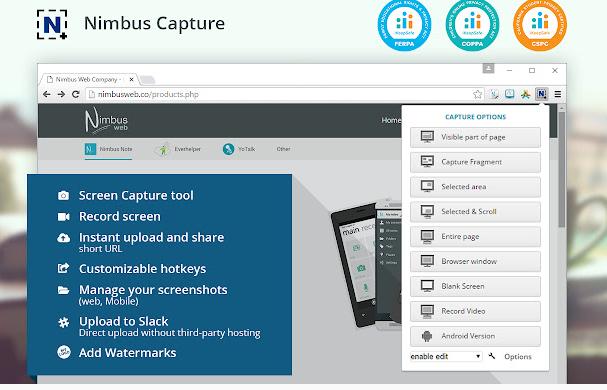Click the watermark icon beside Add Watermarks

[64, 352]
